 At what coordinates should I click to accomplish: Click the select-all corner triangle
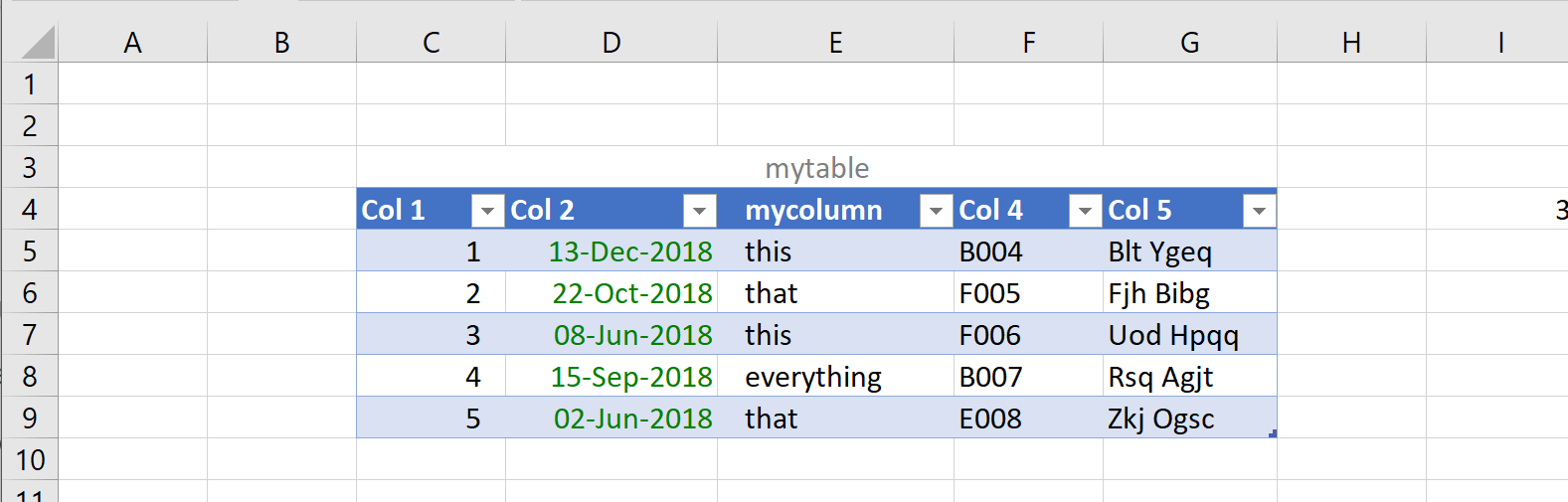[38, 43]
